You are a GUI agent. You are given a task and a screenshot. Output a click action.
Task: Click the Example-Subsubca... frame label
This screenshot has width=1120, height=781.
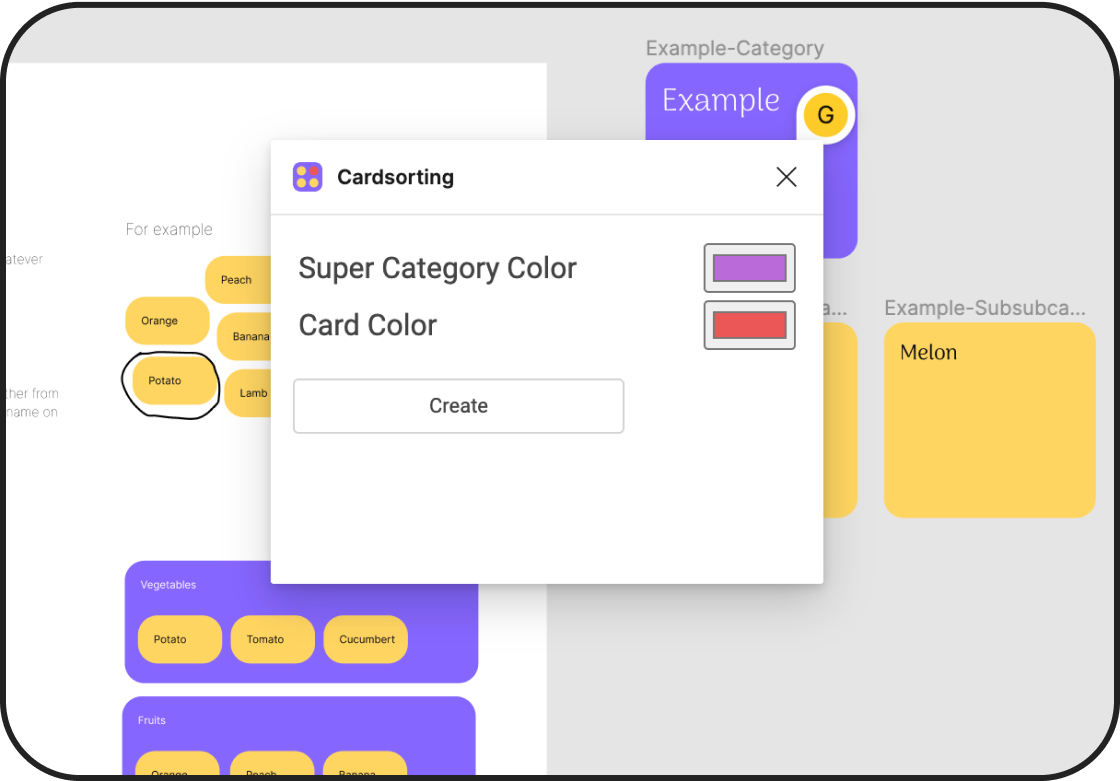(x=984, y=308)
